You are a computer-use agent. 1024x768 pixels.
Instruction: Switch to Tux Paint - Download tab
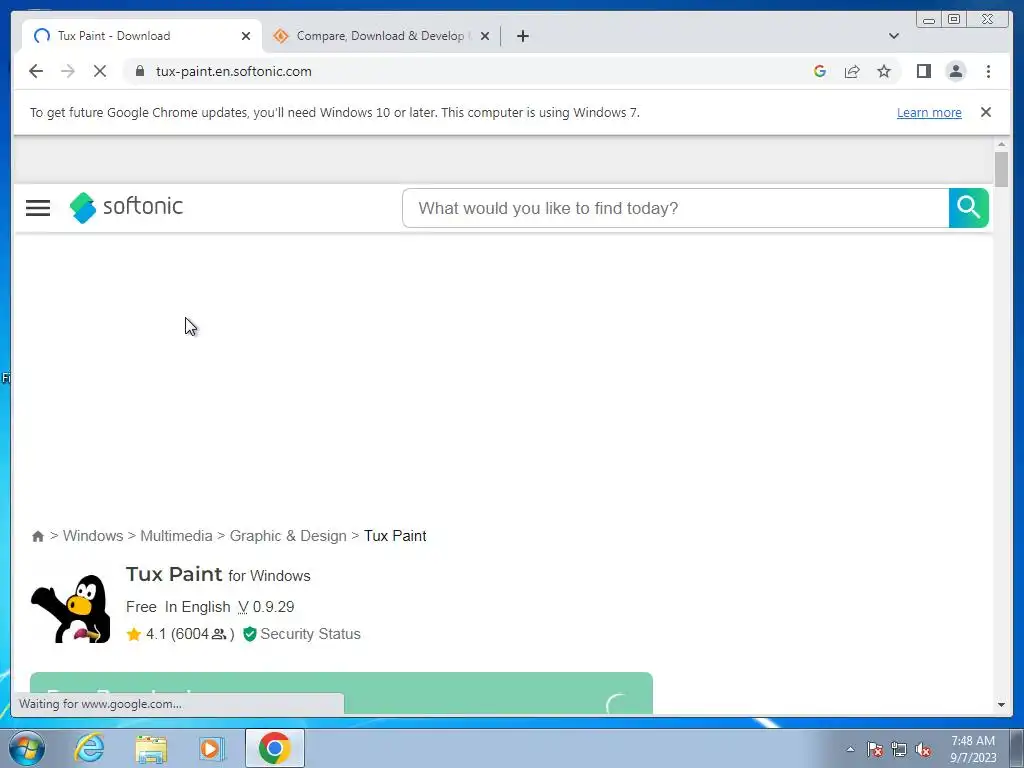click(x=142, y=36)
